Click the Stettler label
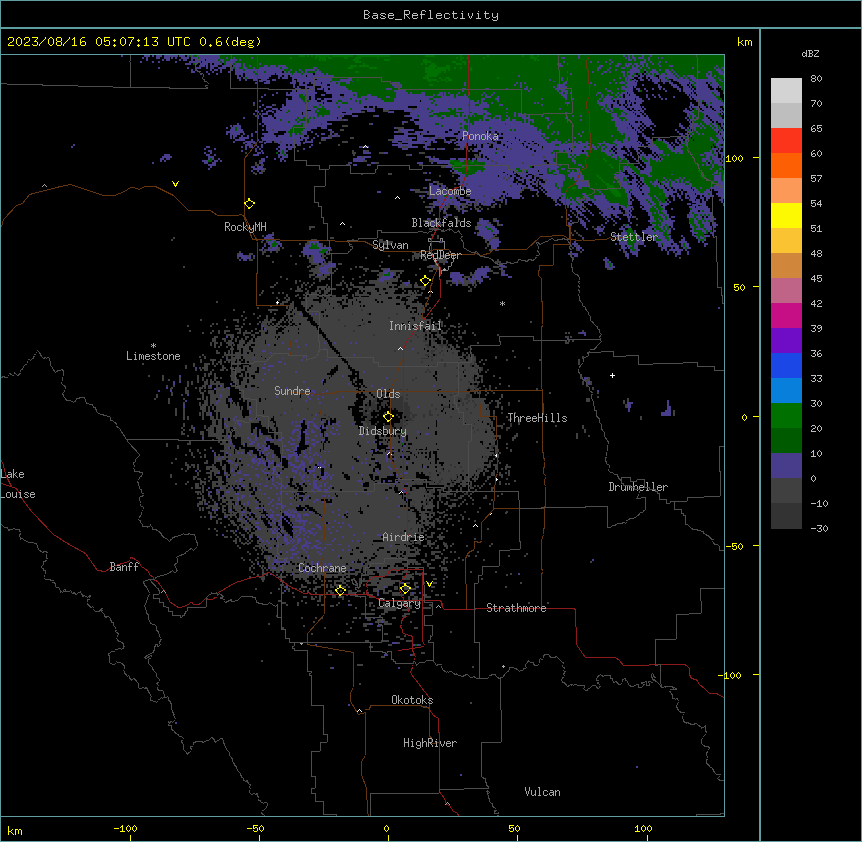The image size is (862, 842). coord(634,237)
